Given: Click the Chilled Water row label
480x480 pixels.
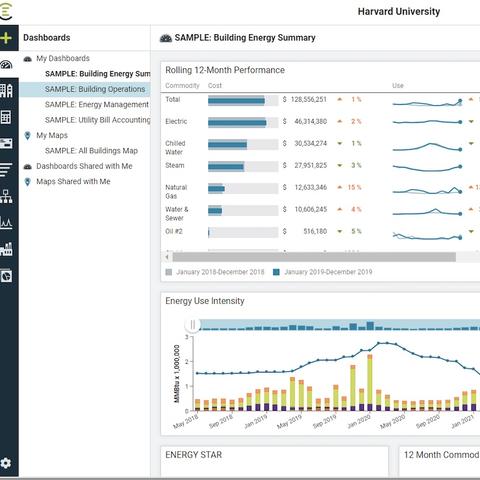Looking at the screenshot, I should pos(175,148).
